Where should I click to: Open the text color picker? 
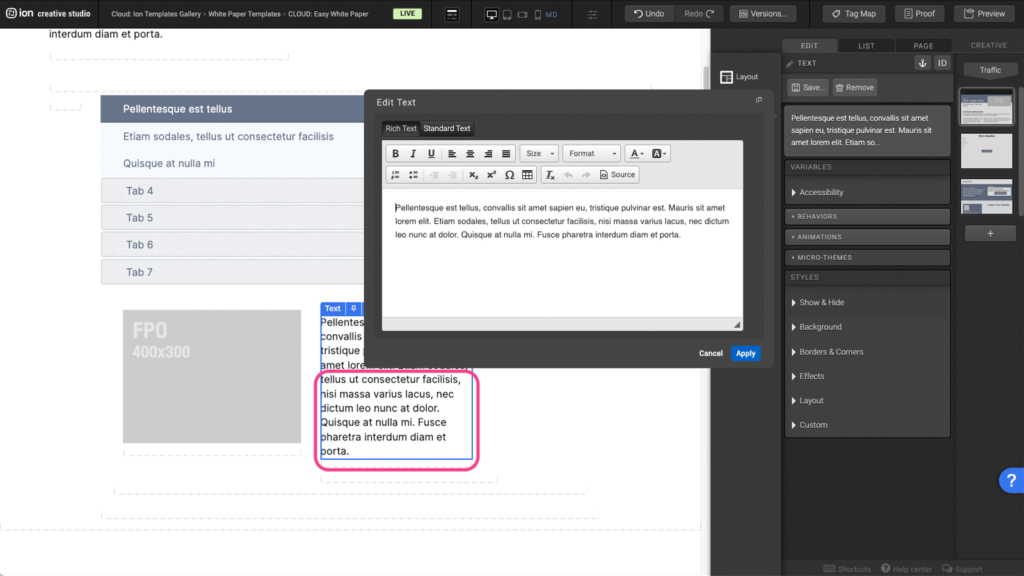(635, 154)
